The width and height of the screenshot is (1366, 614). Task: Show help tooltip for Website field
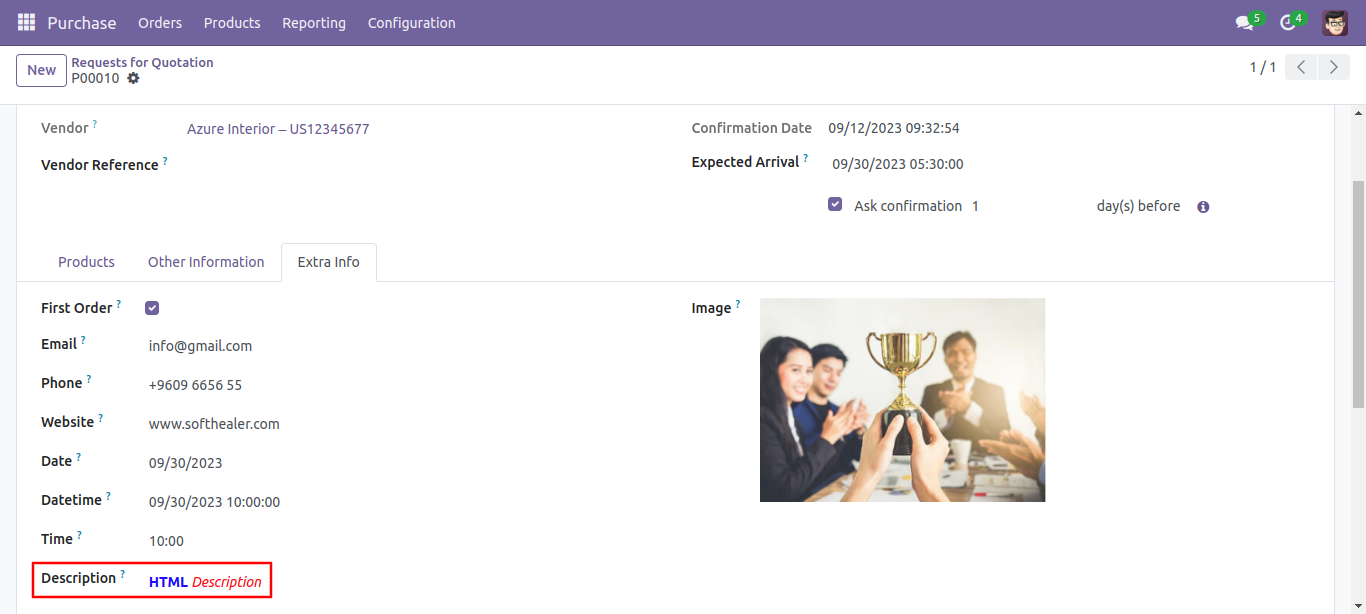(x=100, y=418)
